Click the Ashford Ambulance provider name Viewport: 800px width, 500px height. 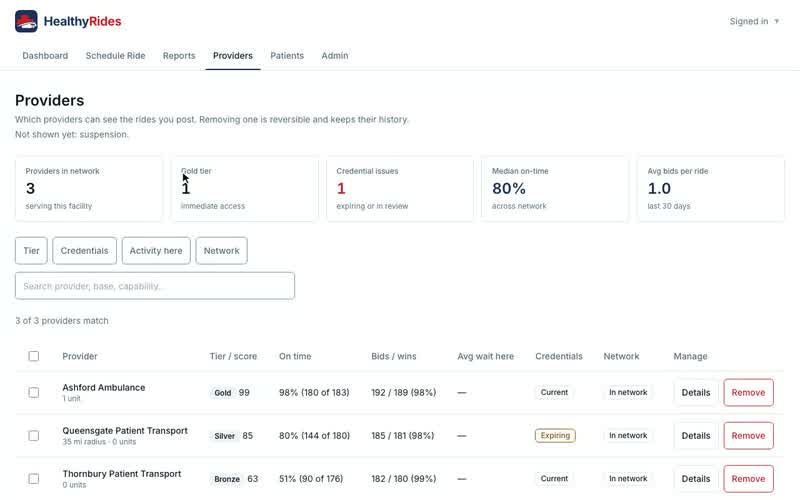(104, 387)
